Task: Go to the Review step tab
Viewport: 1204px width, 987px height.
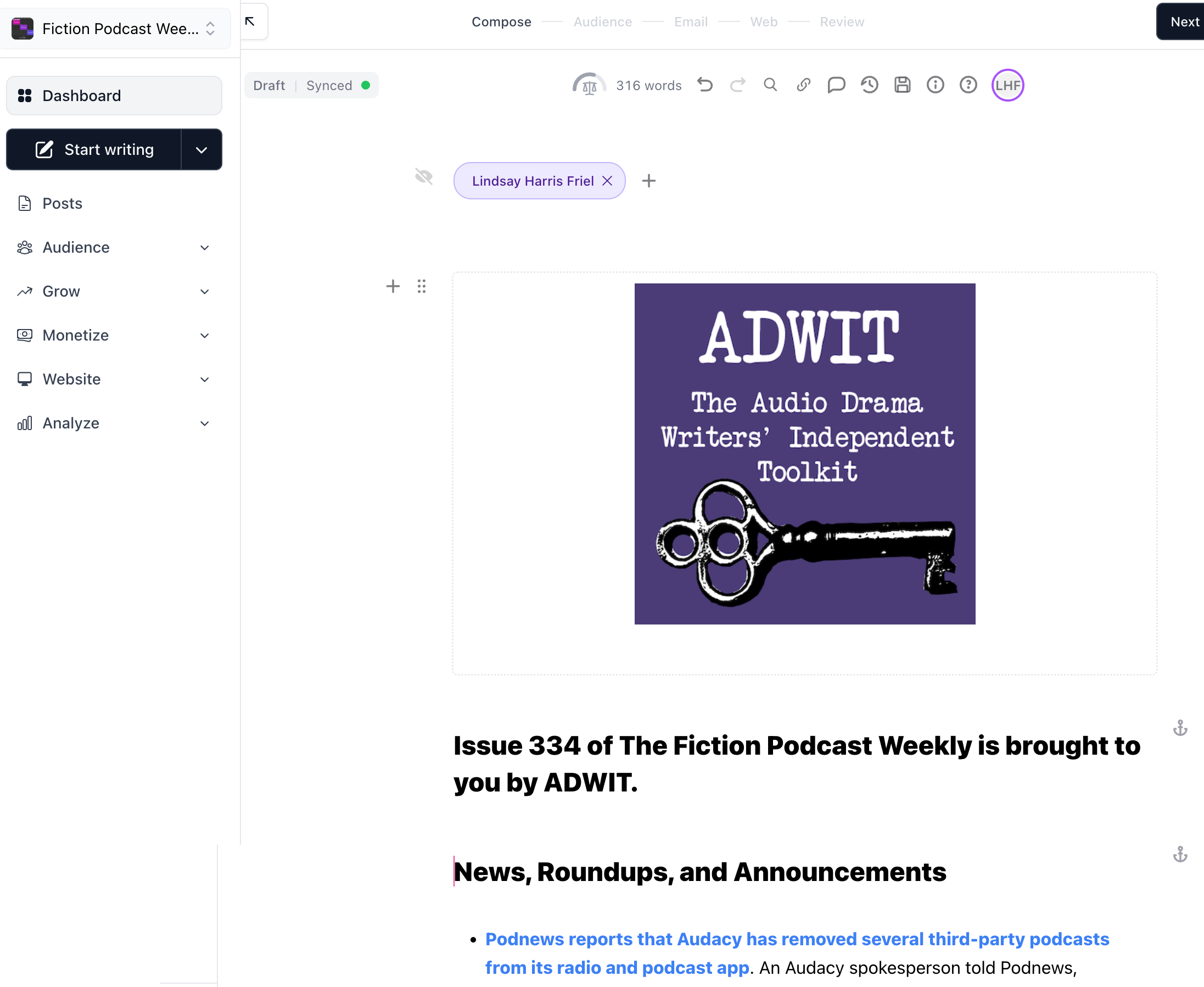Action: (x=841, y=21)
